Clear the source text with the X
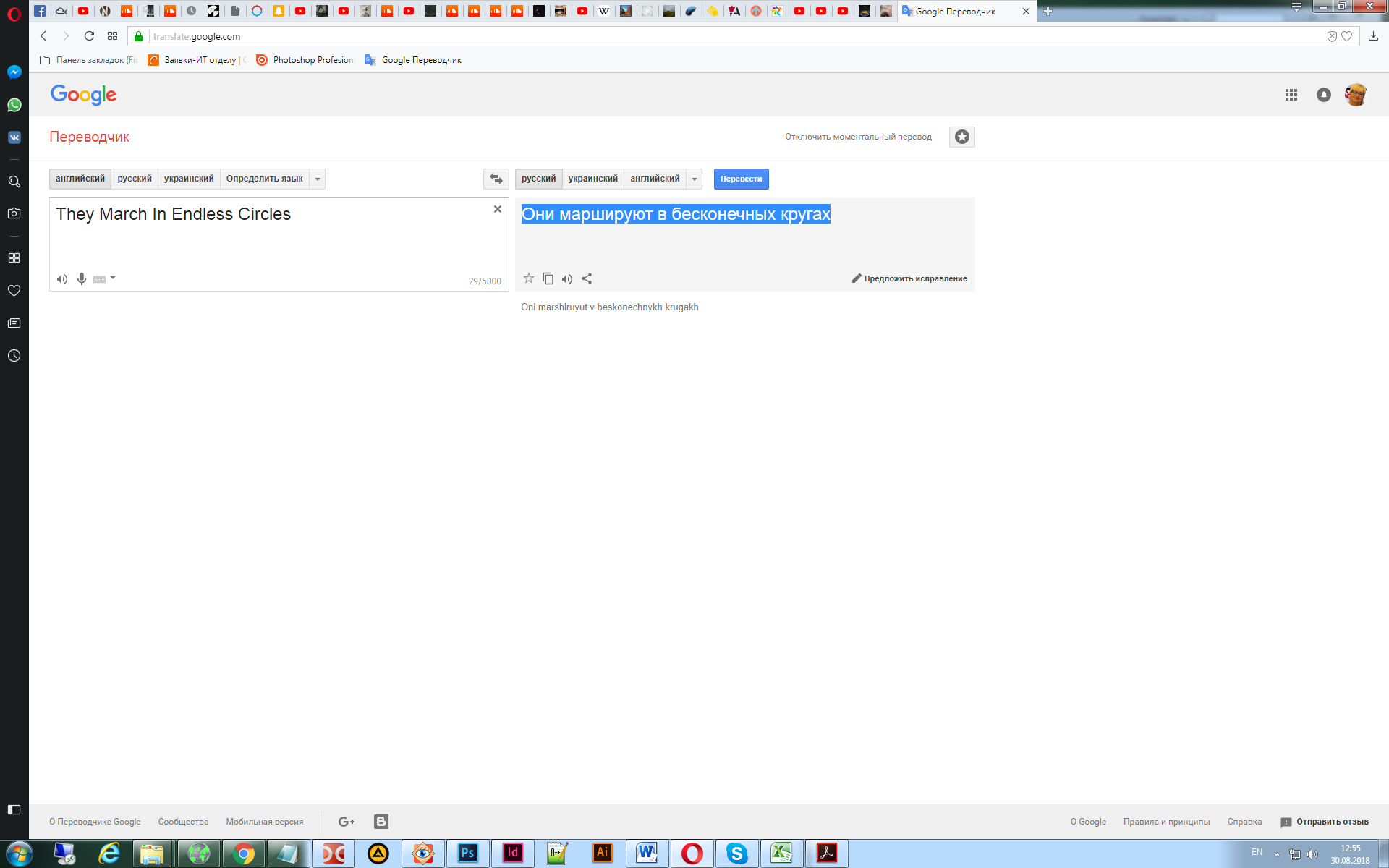 [x=498, y=209]
